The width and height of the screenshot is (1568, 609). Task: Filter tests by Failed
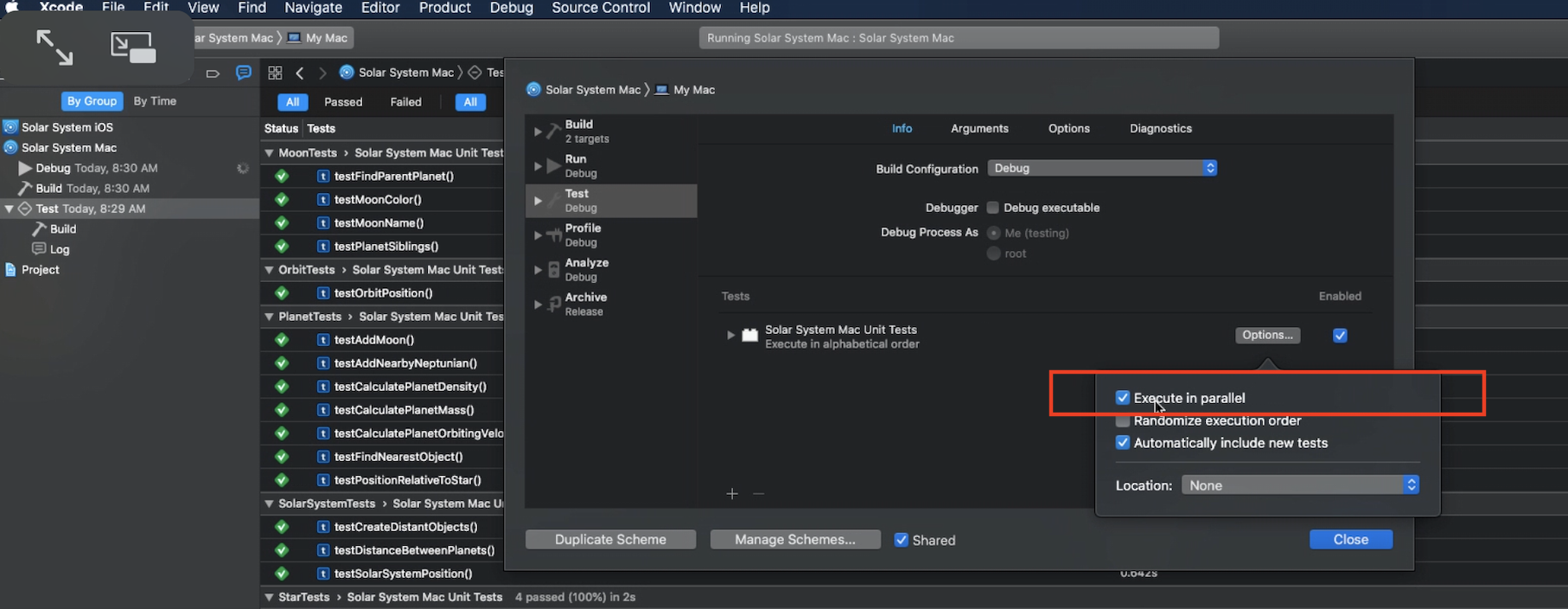[x=405, y=102]
